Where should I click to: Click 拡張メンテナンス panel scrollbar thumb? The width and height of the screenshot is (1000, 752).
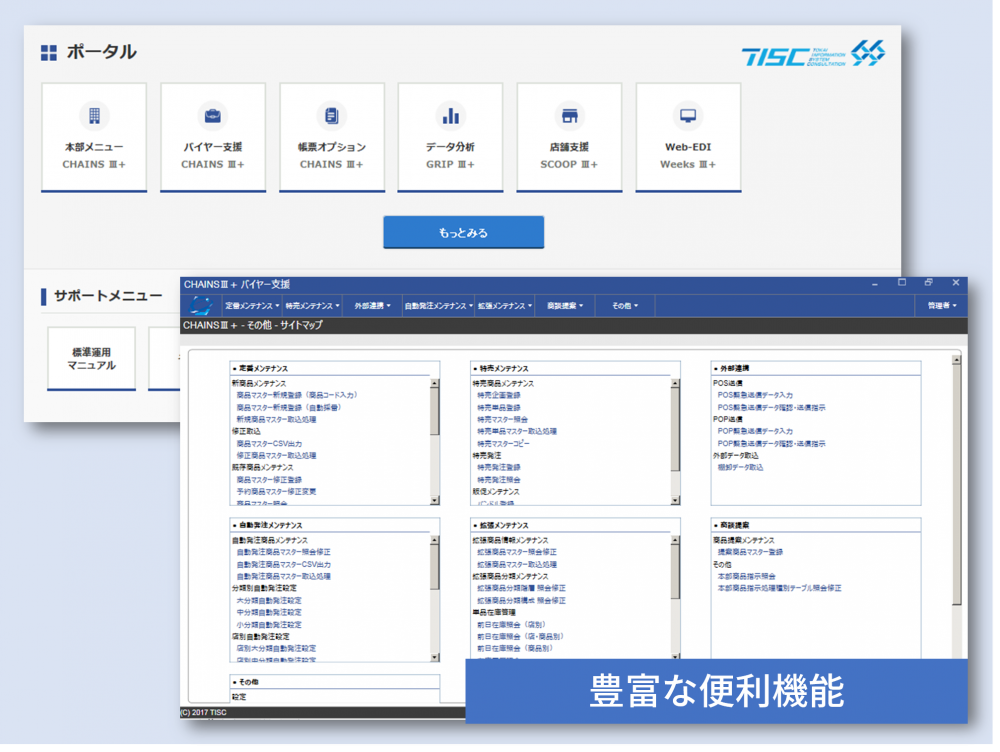click(675, 572)
